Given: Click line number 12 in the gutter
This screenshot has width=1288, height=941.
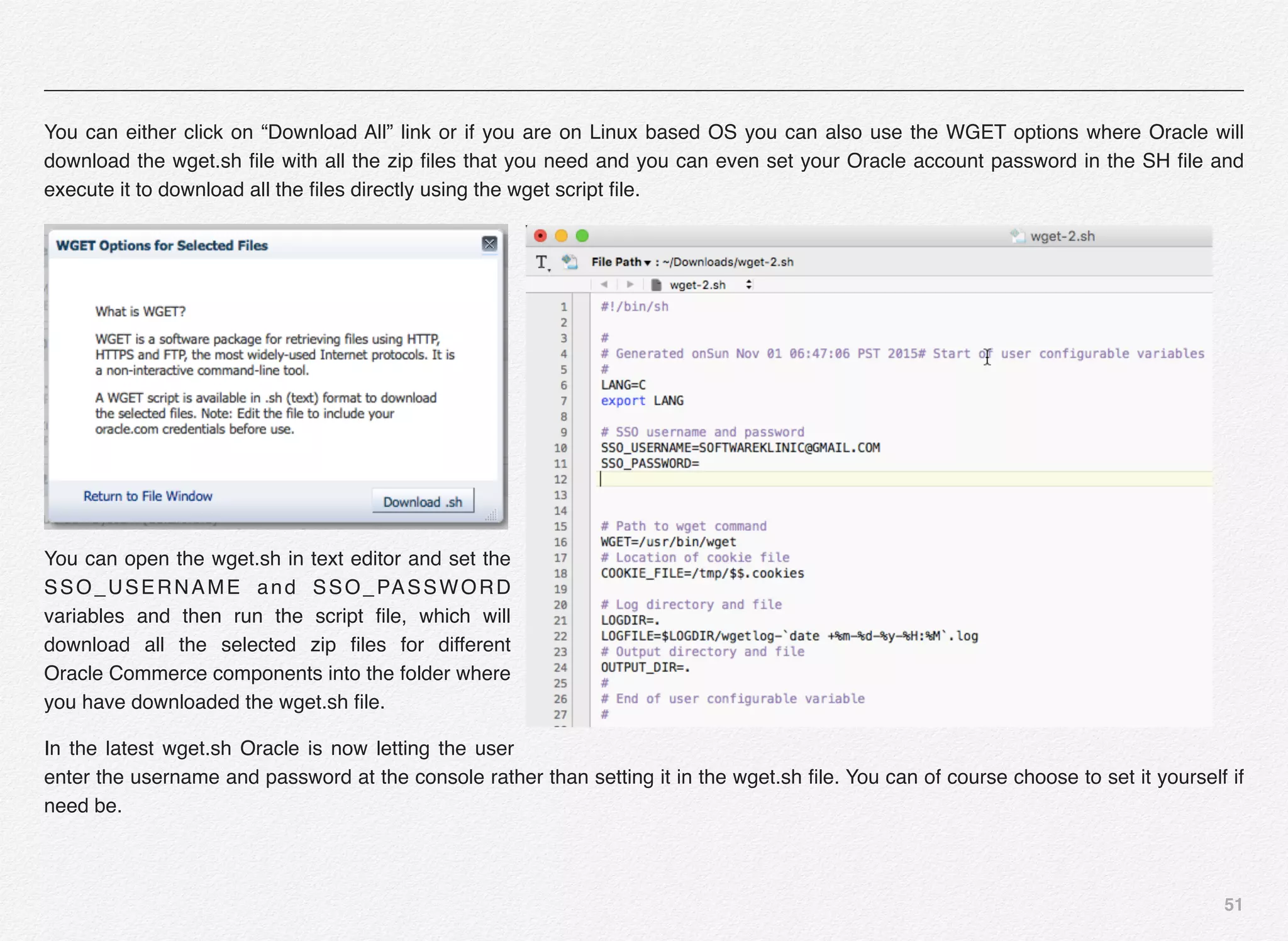Looking at the screenshot, I should (x=560, y=479).
